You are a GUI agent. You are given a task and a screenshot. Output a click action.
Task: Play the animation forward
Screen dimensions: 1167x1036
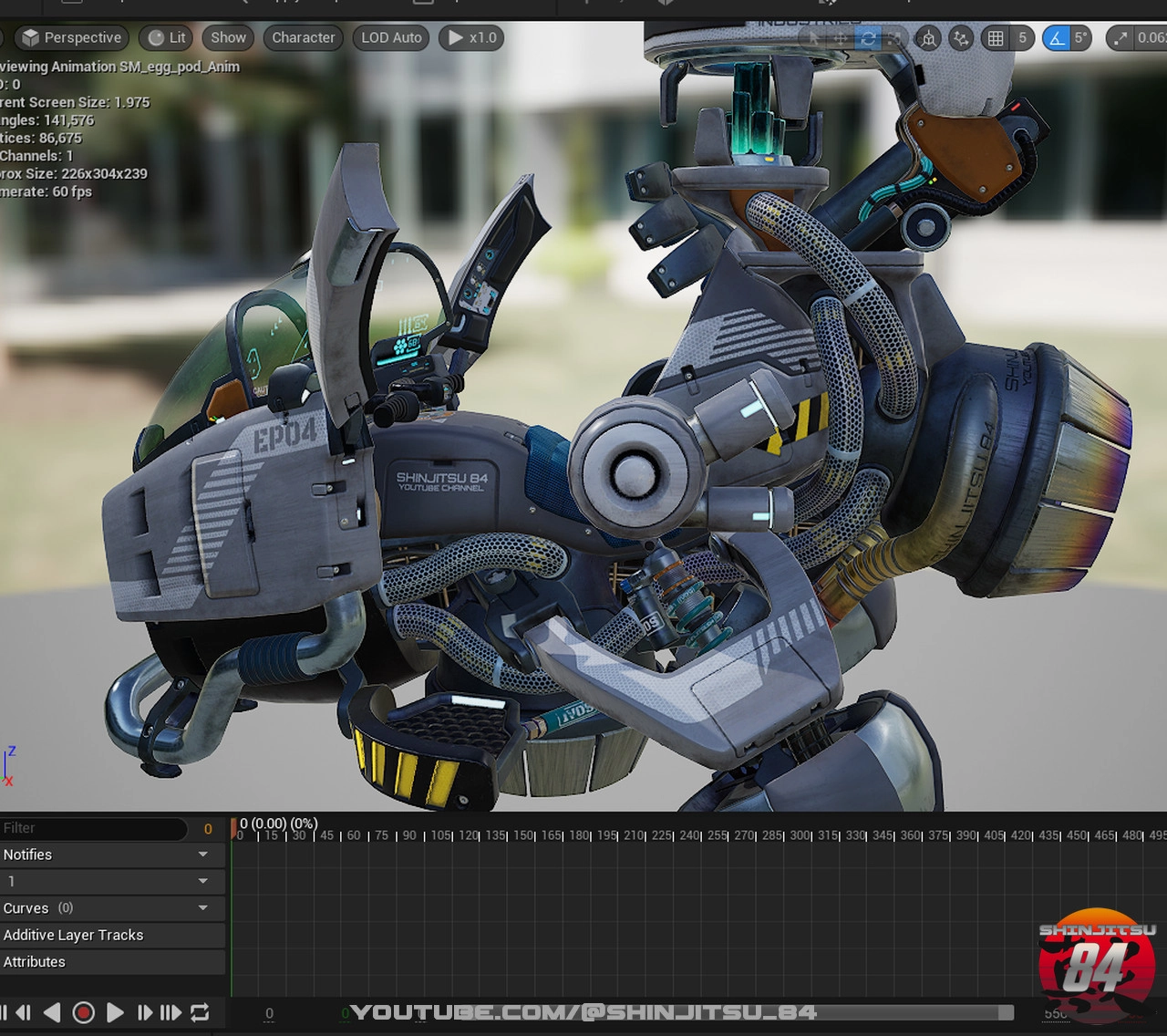pos(115,1012)
